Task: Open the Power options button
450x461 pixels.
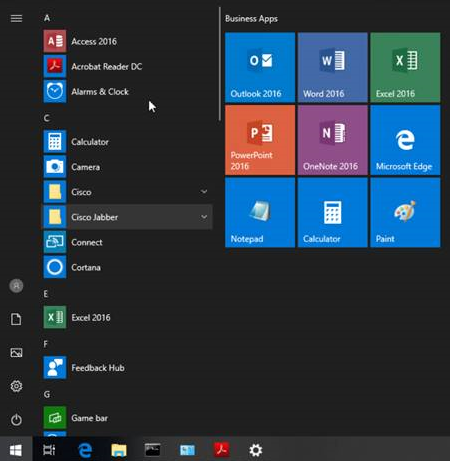Action: (x=16, y=420)
